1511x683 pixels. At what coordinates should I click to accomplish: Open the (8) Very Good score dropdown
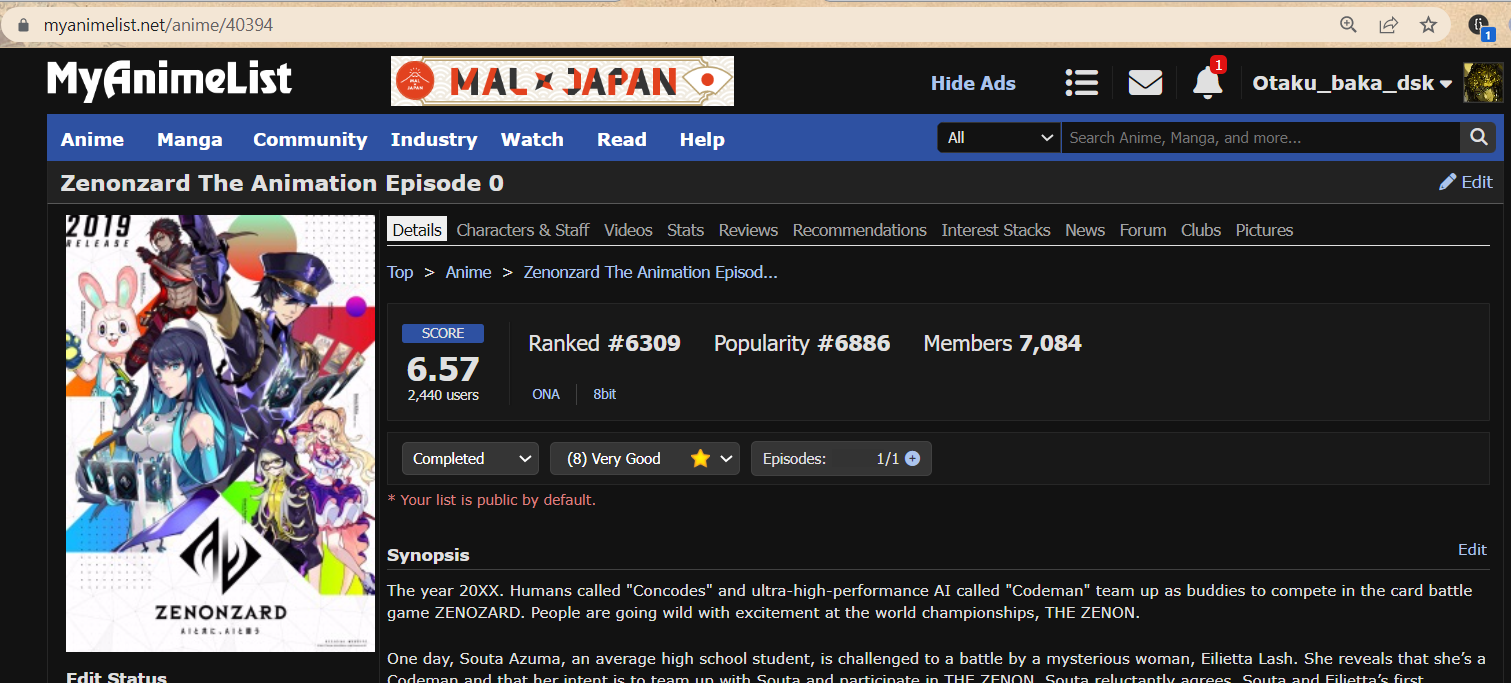tap(644, 459)
